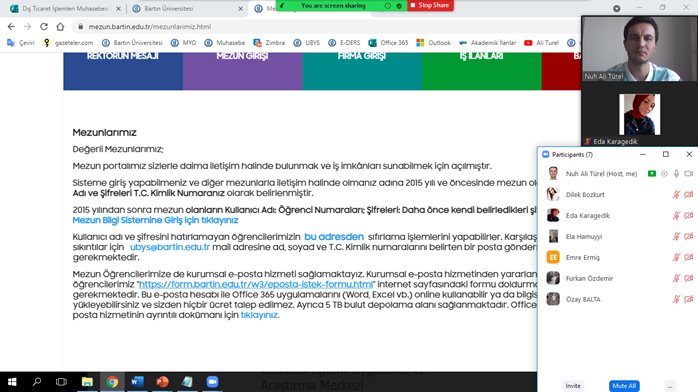698x392 pixels.
Task: Click the sharing shield icon beside Stop Share
Action: tap(399, 5)
